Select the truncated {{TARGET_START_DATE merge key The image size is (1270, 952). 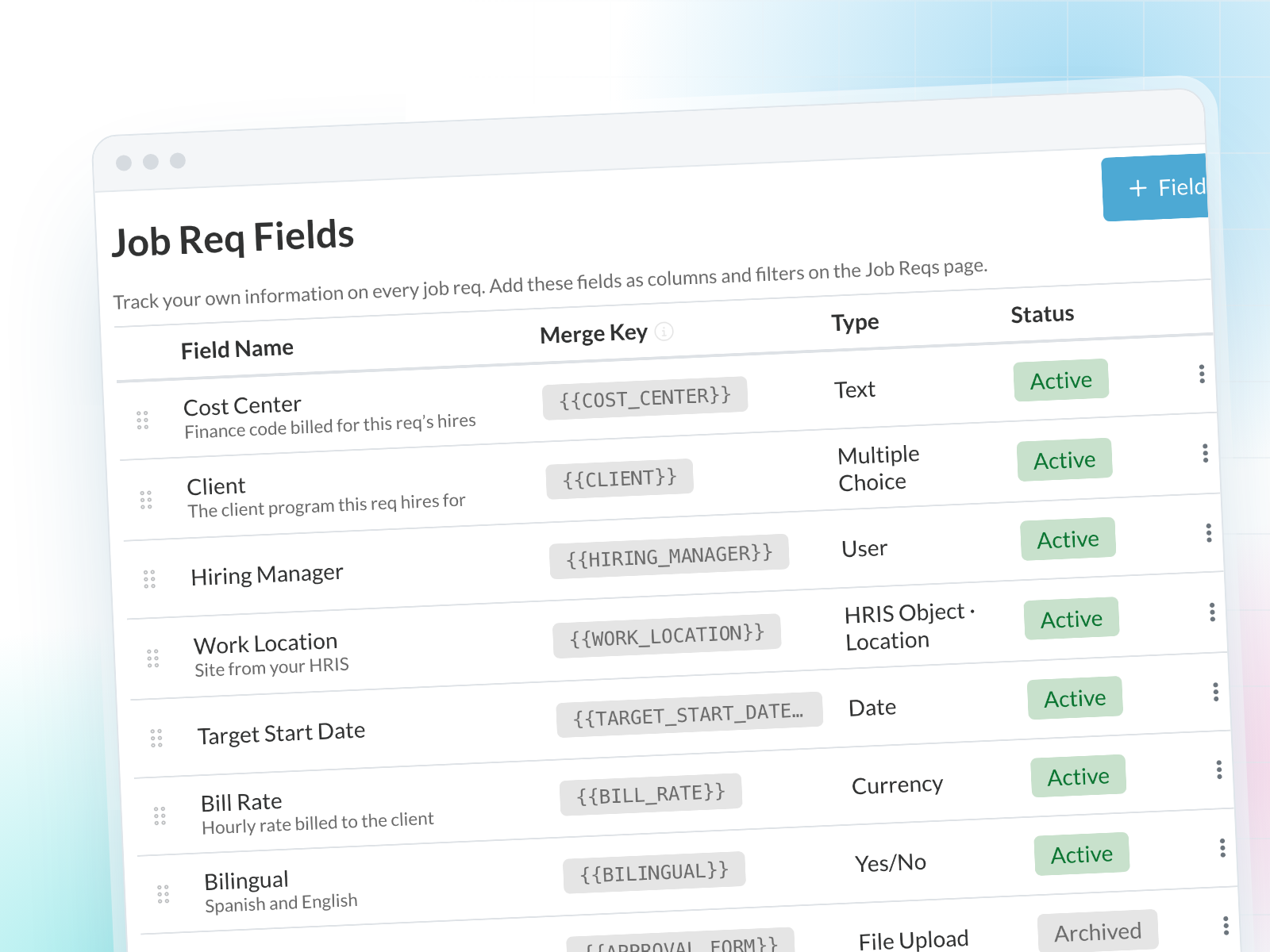point(689,715)
